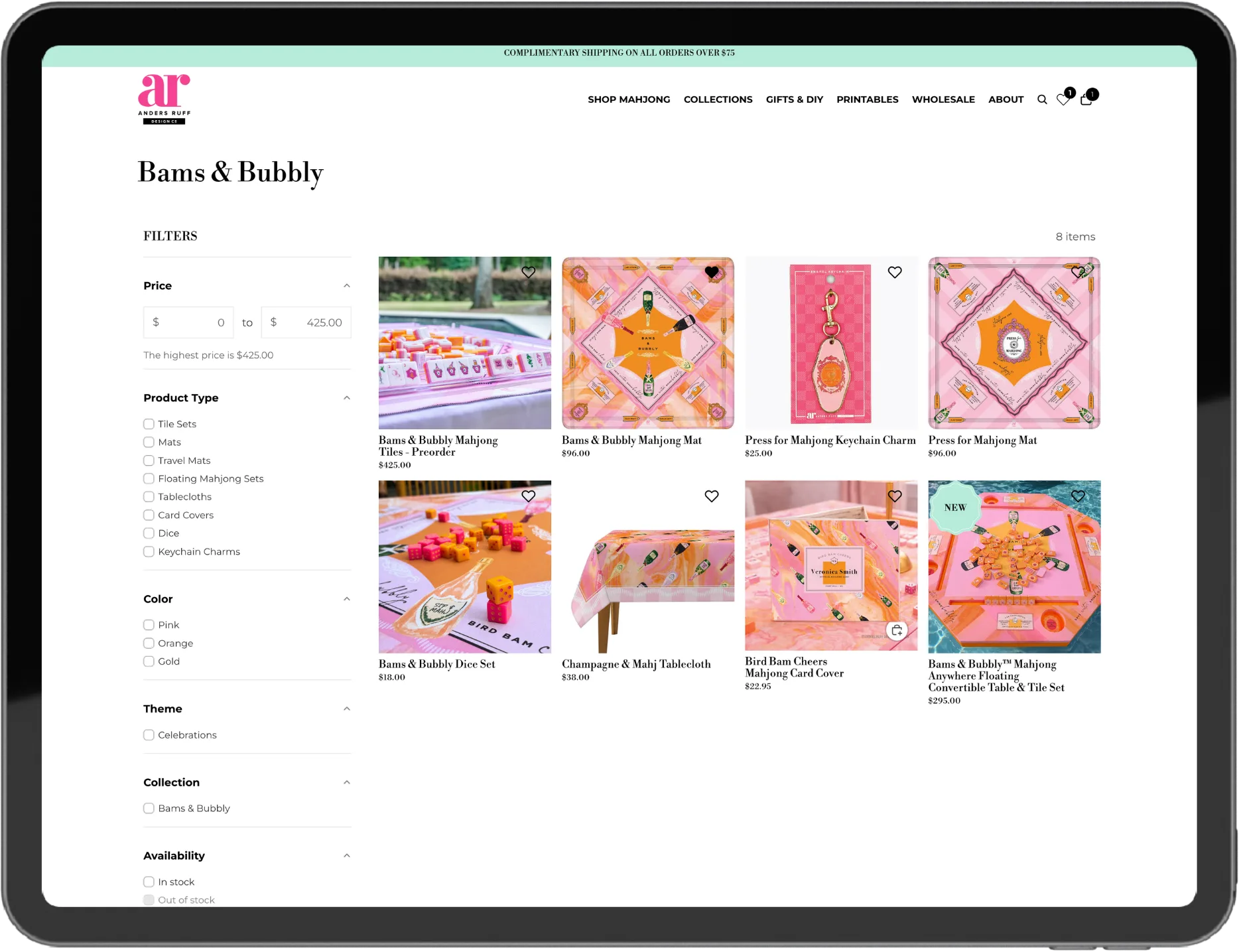View the Mahjong Tiles Preorder product image
1239x952 pixels.
pos(465,343)
